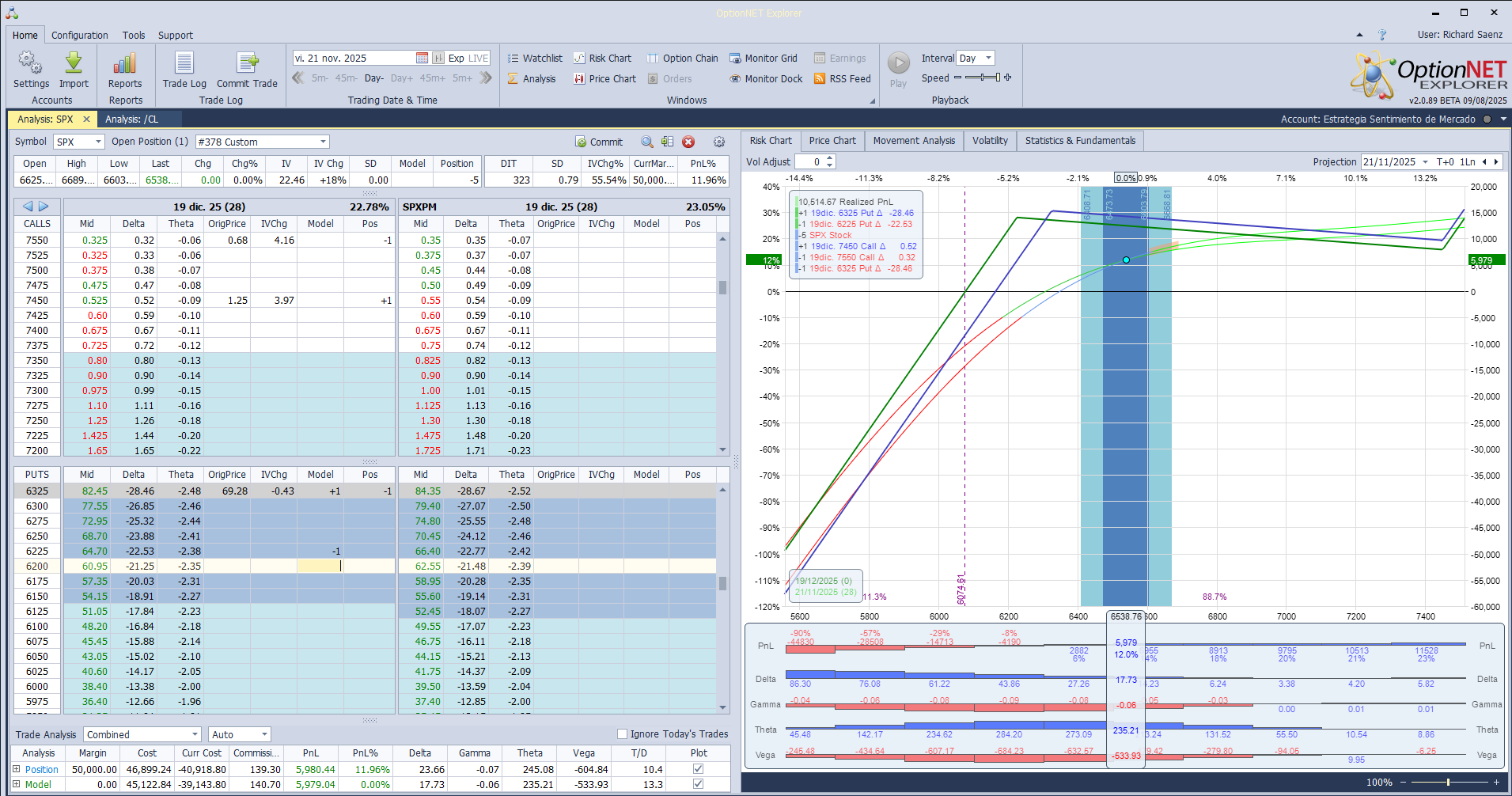Collapse the ribbon with the up arrow
This screenshot has width=1512, height=796.
(x=1359, y=35)
